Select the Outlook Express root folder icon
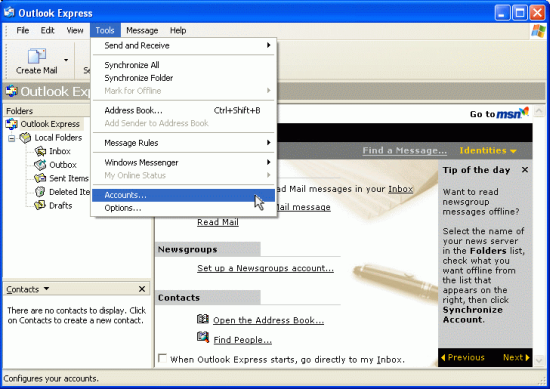 click(x=12, y=124)
